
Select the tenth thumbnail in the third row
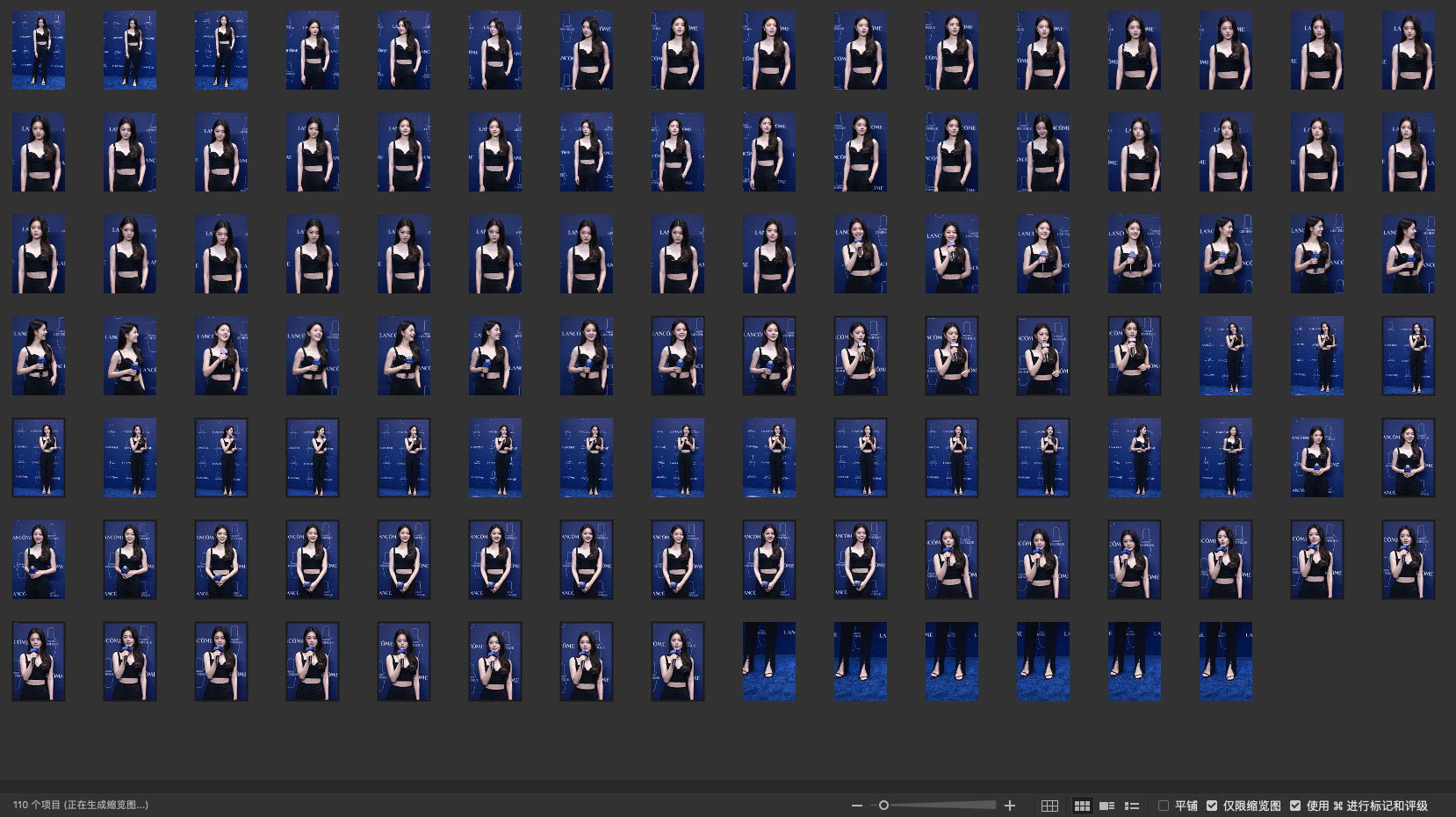point(861,254)
